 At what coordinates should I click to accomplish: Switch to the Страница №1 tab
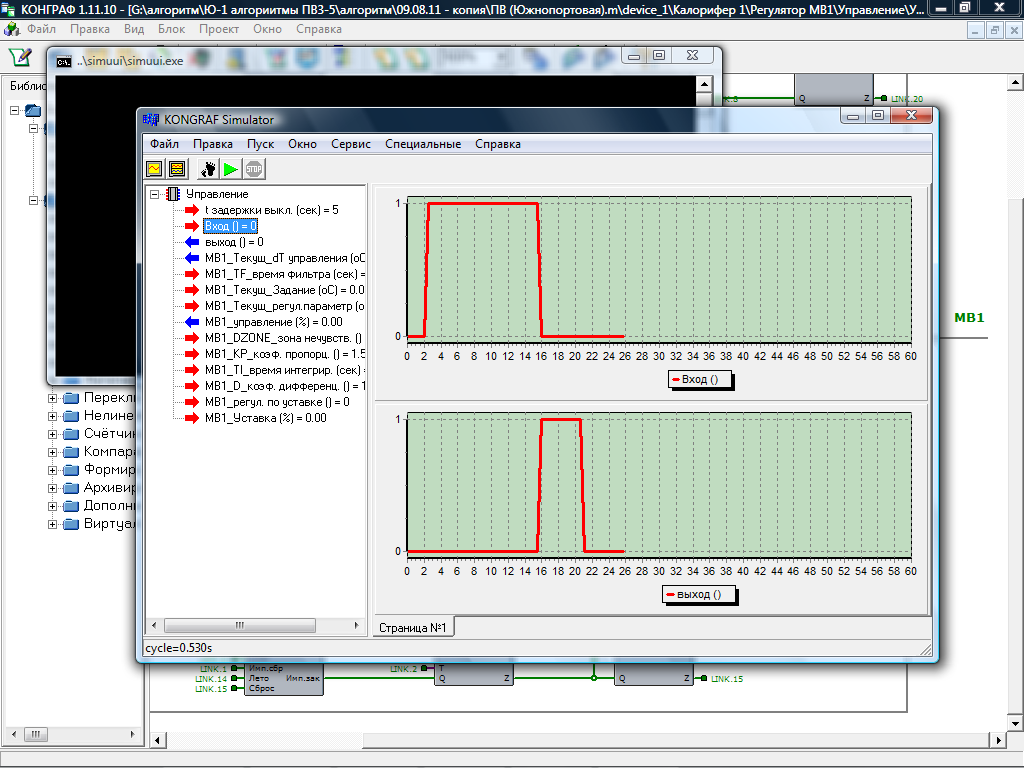pyautogui.click(x=413, y=628)
